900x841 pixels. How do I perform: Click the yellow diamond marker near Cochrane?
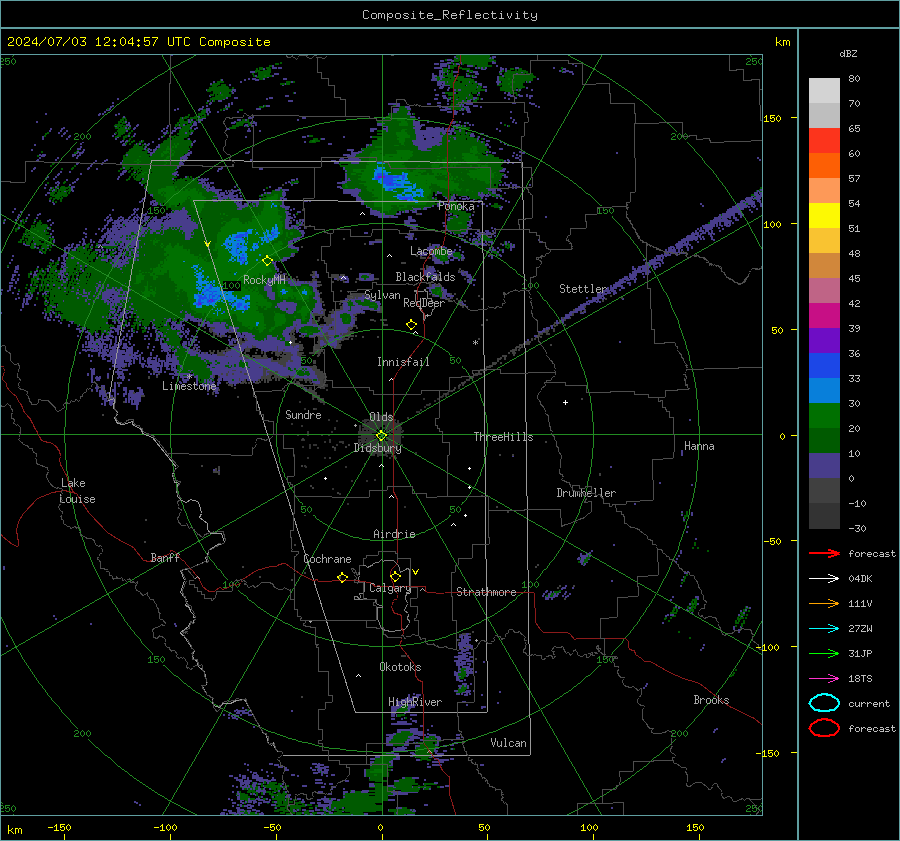tap(343, 577)
